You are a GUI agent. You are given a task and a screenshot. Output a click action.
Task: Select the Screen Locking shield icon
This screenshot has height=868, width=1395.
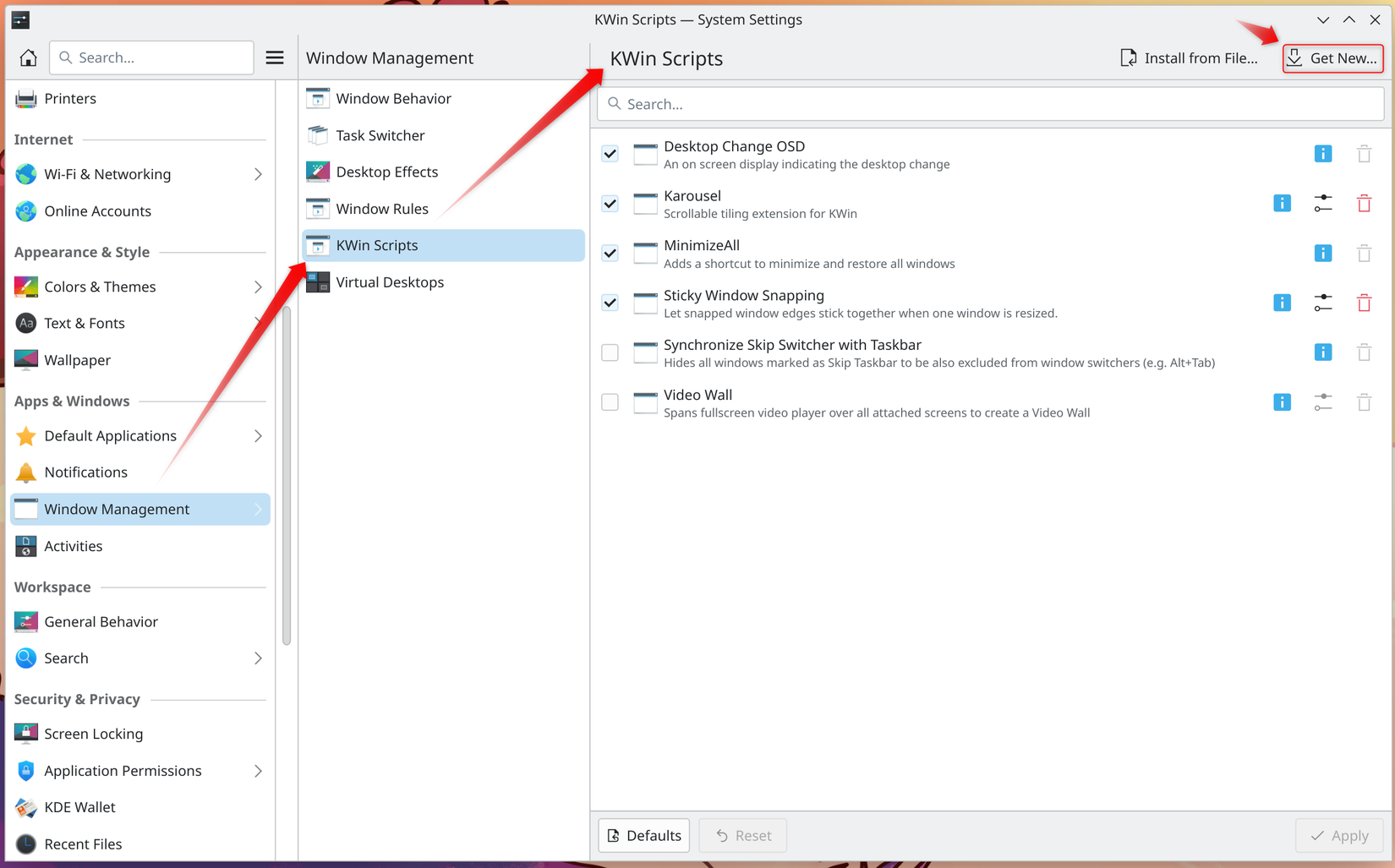coord(25,733)
